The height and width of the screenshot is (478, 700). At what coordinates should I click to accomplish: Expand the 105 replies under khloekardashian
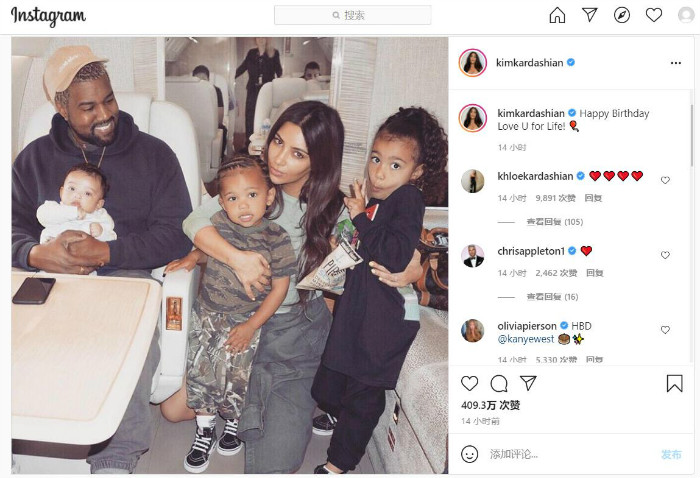tap(554, 222)
